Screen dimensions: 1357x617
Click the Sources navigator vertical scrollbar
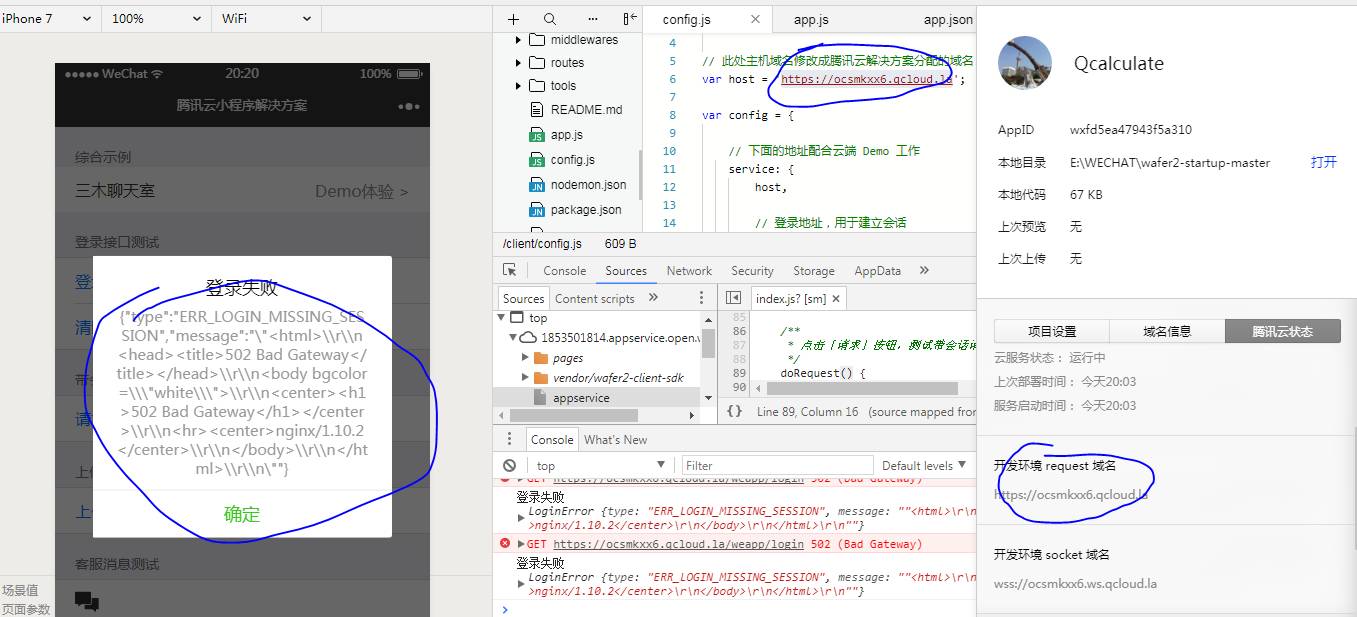point(708,343)
